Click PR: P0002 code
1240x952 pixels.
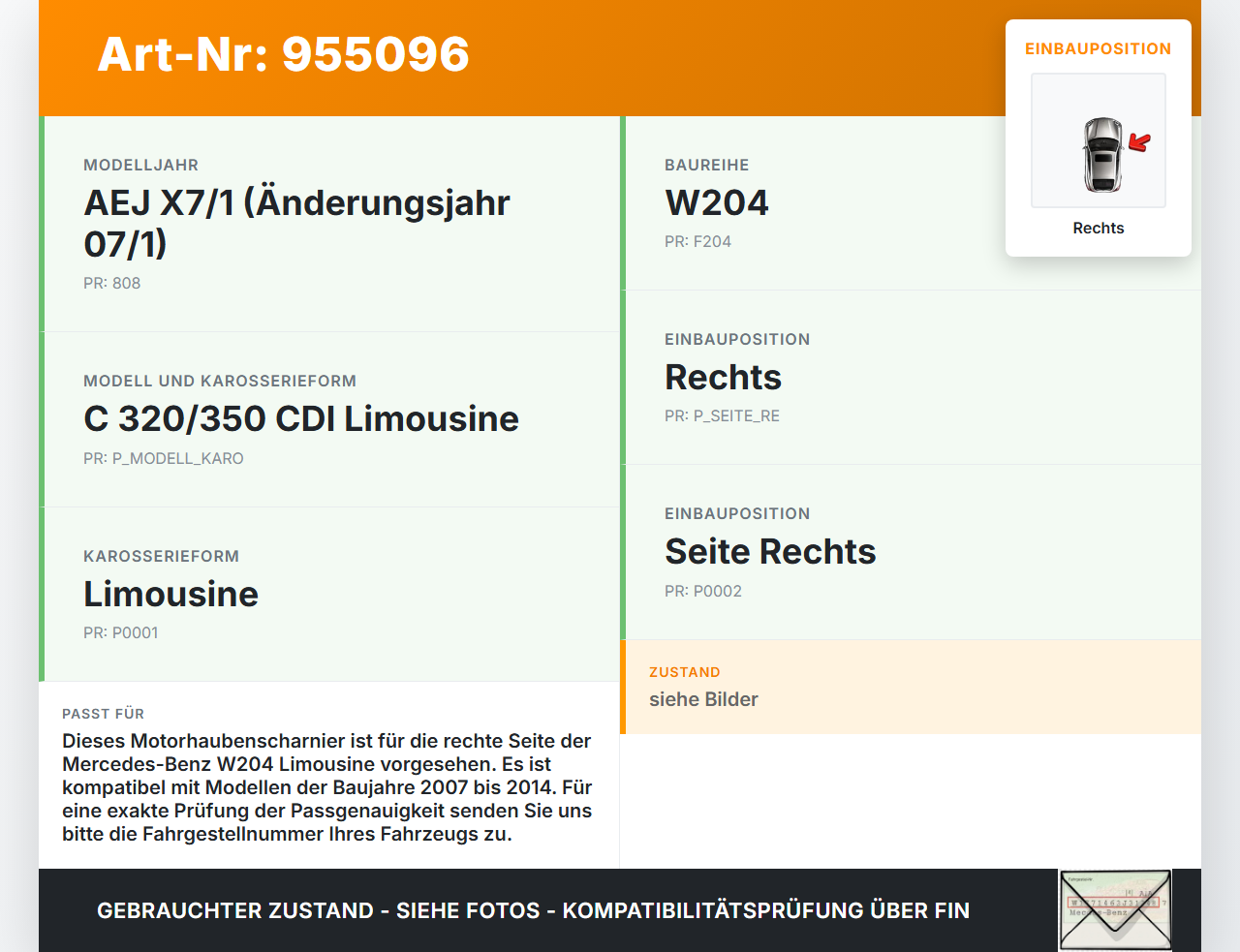[703, 591]
